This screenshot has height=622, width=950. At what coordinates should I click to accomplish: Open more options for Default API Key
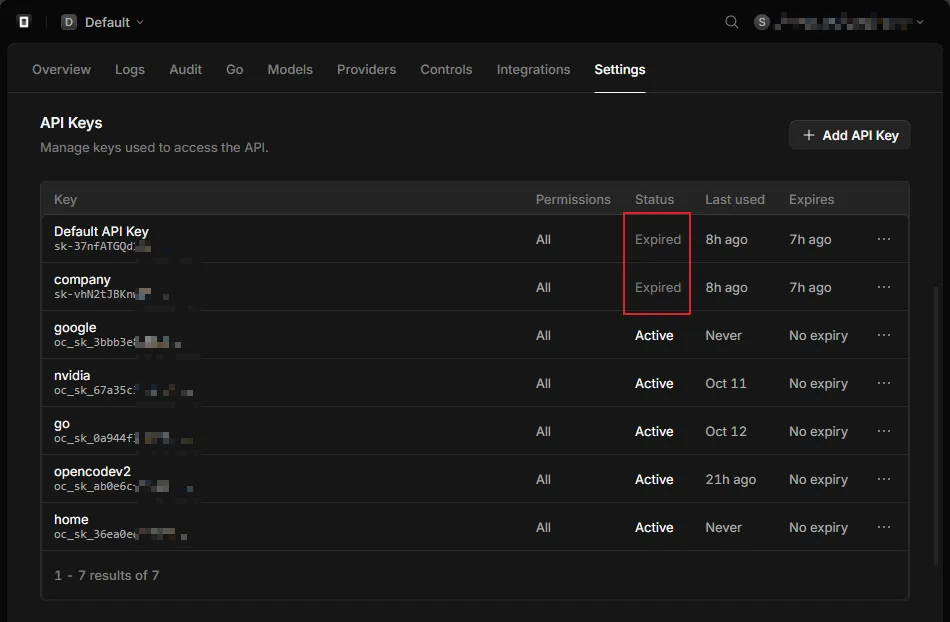[x=883, y=239]
